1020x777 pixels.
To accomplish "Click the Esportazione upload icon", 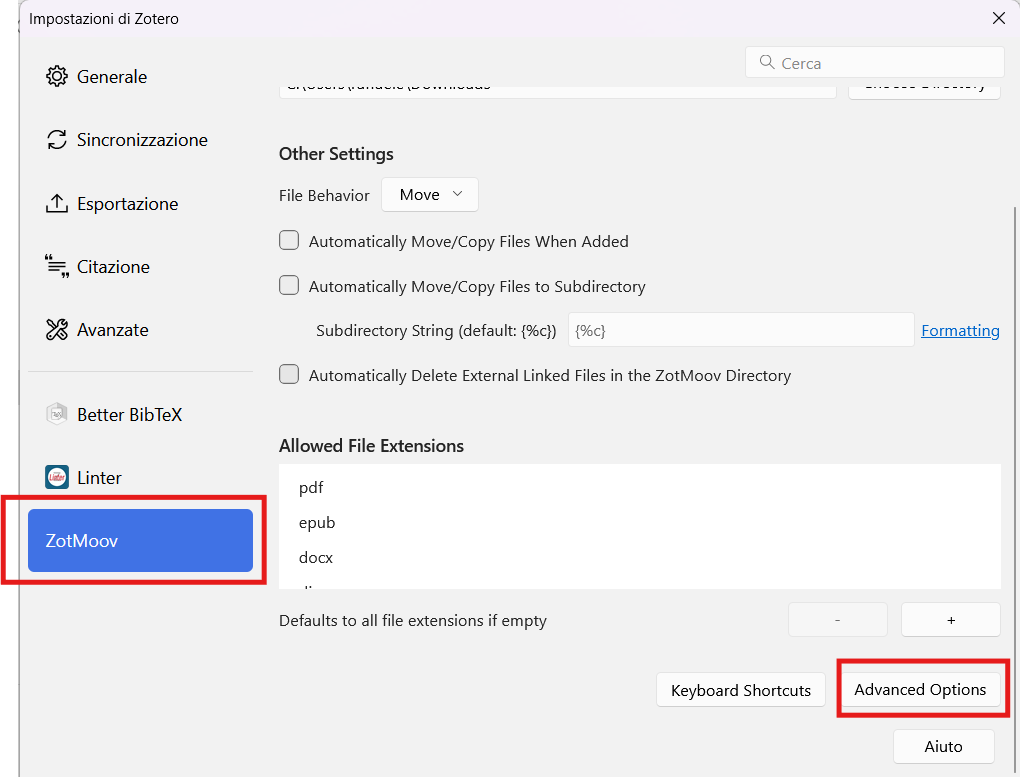I will [x=57, y=204].
